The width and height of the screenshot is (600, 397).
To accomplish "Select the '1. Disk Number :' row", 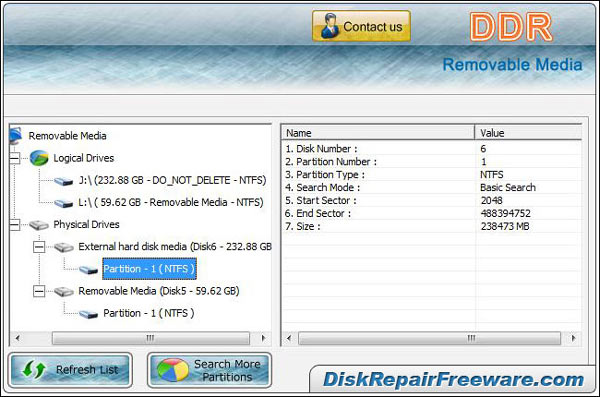I will pos(432,149).
